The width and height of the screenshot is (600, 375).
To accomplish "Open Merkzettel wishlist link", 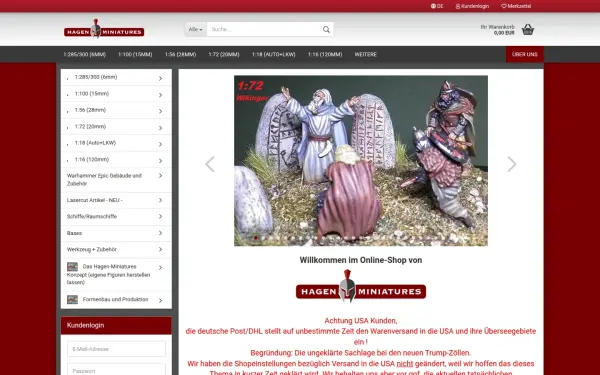I will coord(516,6).
